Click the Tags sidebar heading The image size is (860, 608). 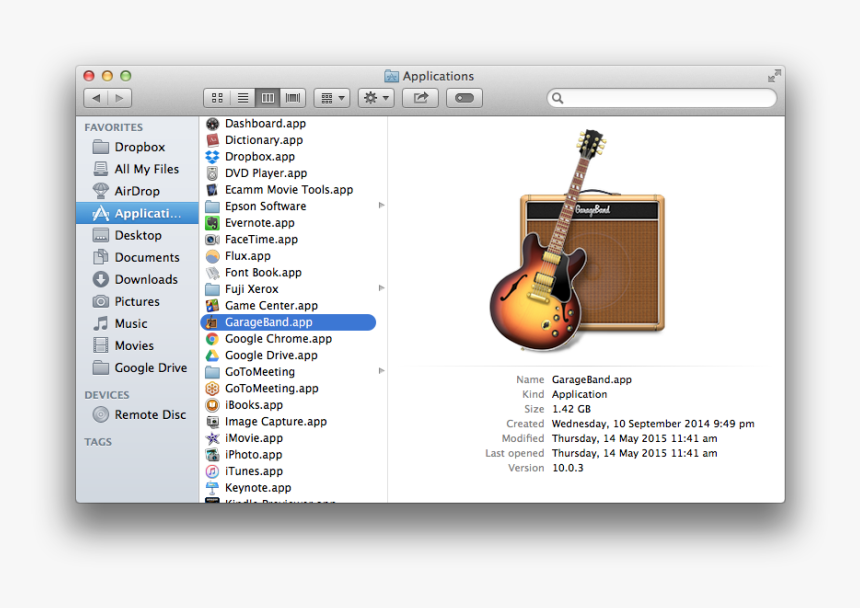[x=98, y=442]
